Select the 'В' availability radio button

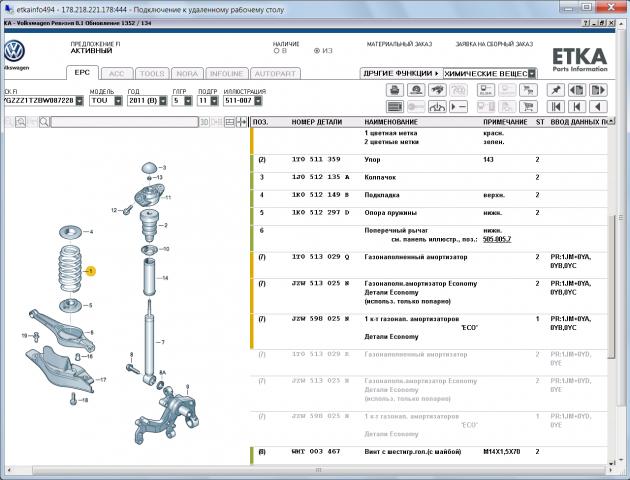276,51
